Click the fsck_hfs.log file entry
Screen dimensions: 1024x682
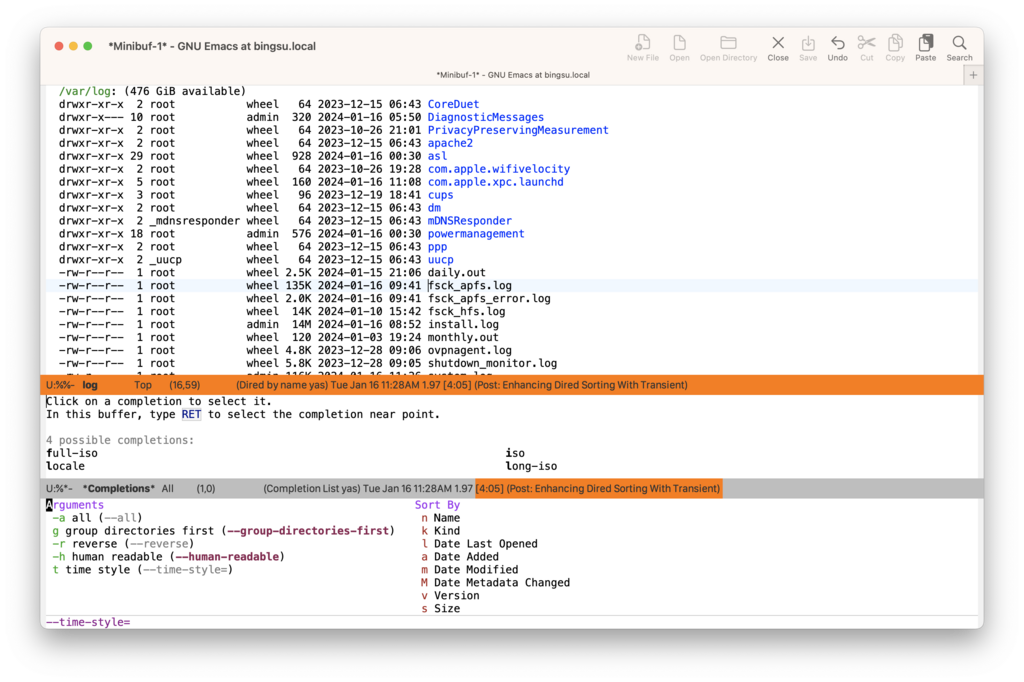pyautogui.click(x=466, y=312)
